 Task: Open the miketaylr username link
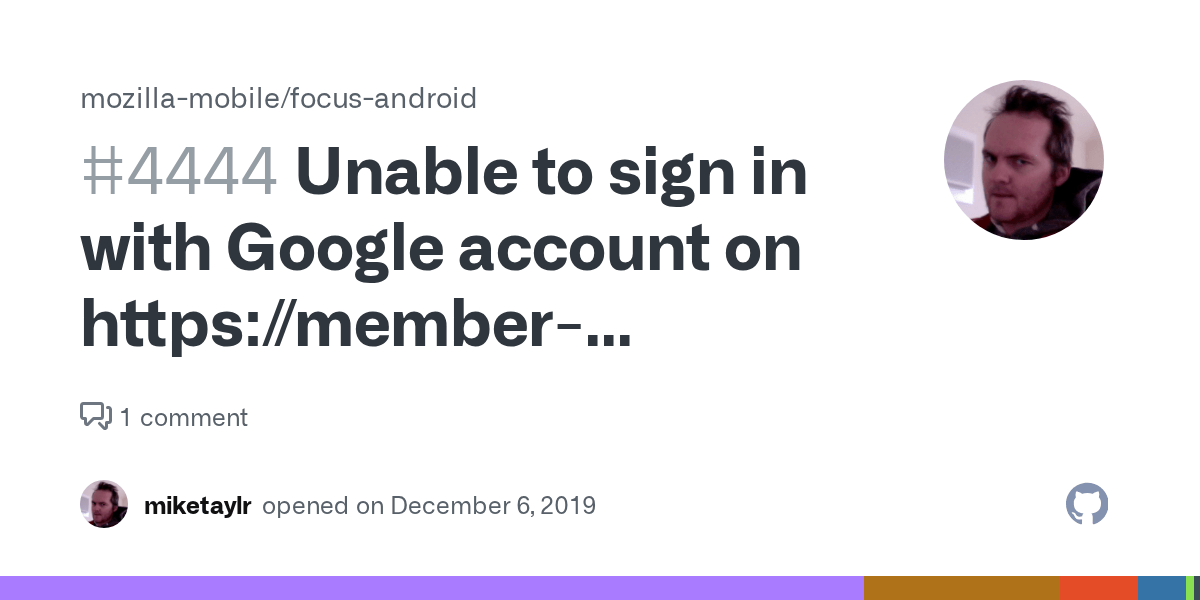[197, 506]
